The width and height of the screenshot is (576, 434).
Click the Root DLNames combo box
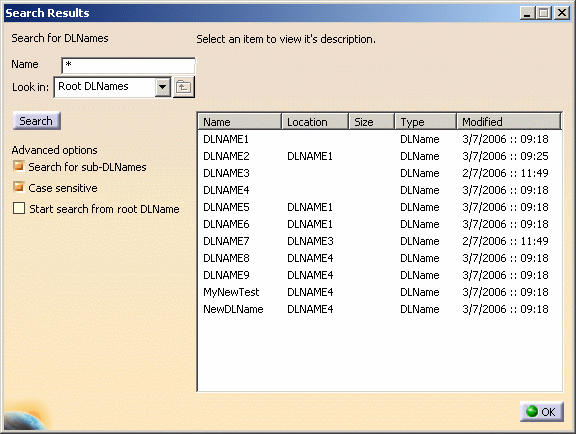112,87
